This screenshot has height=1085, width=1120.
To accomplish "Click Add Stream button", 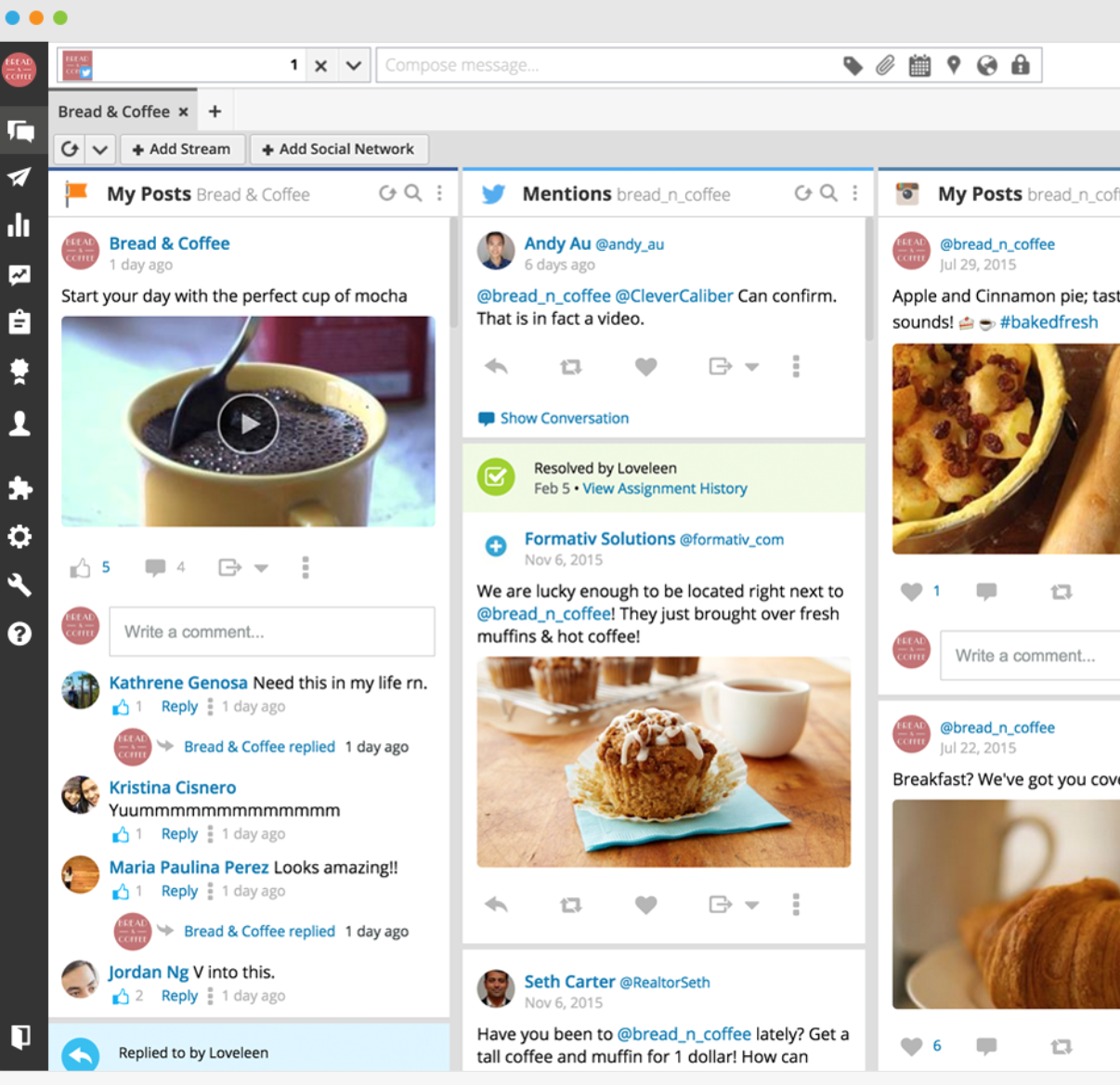I will (x=181, y=149).
